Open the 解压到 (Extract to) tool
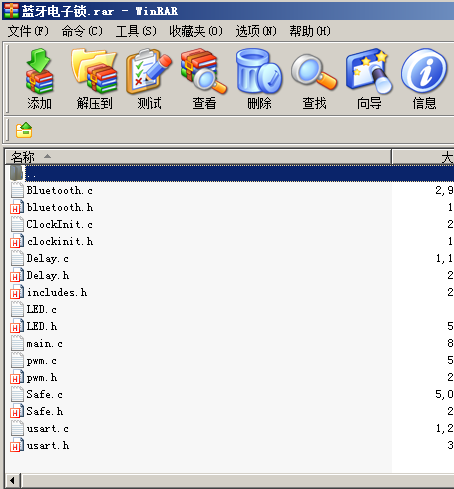This screenshot has width=454, height=489. coord(94,79)
